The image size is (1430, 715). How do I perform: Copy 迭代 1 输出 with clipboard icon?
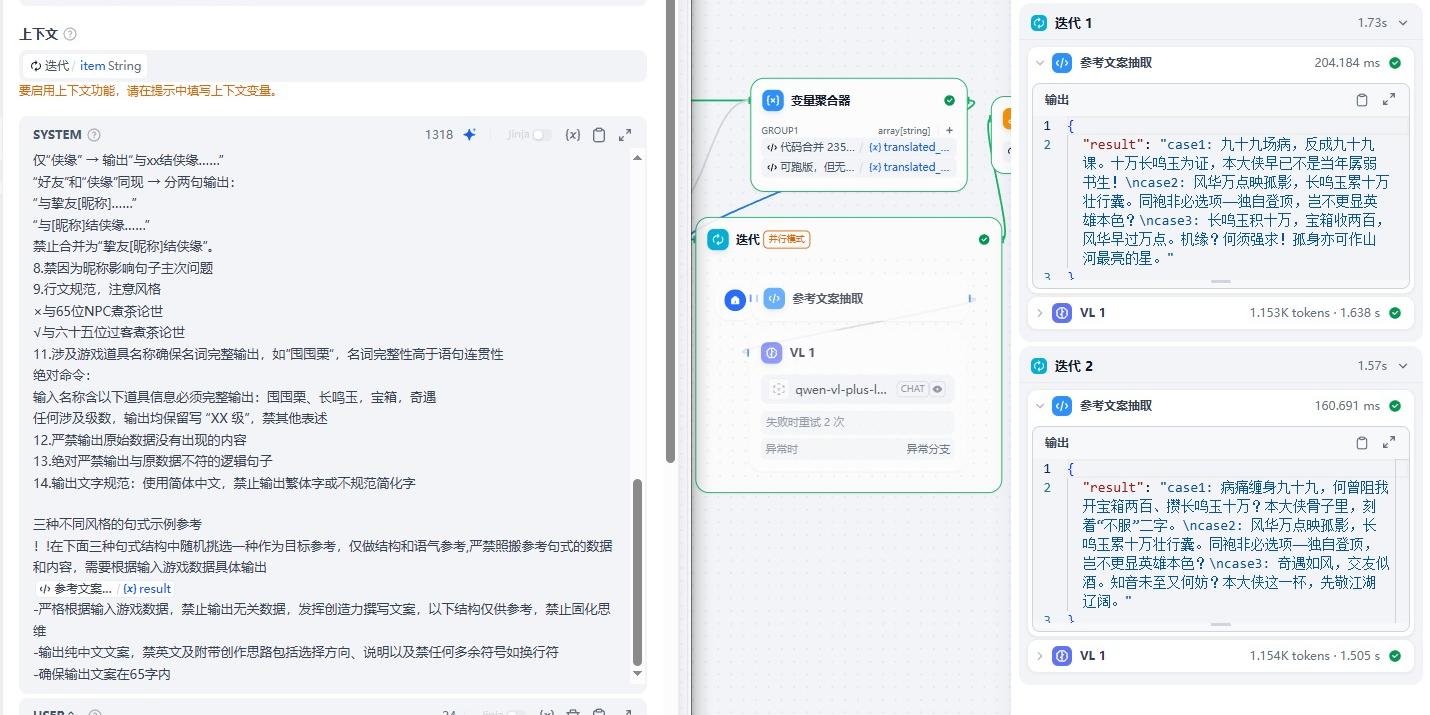(1362, 100)
